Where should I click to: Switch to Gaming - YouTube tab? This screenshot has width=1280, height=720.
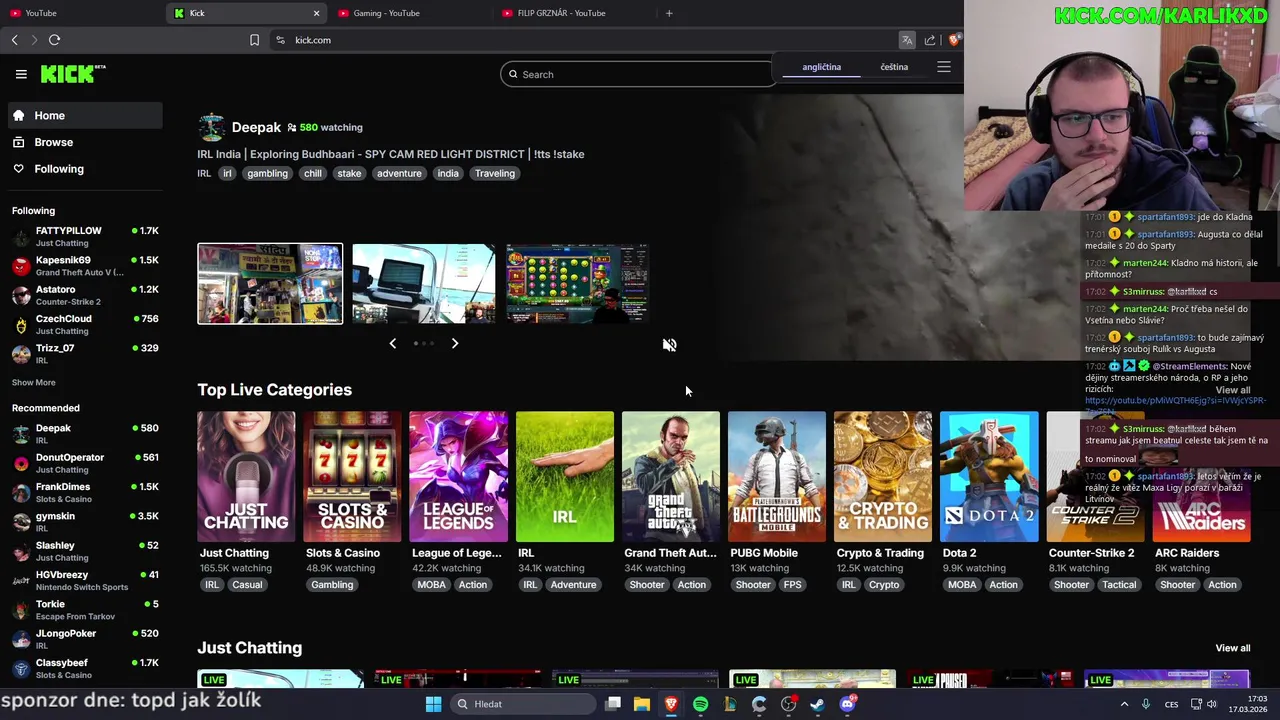coord(412,13)
